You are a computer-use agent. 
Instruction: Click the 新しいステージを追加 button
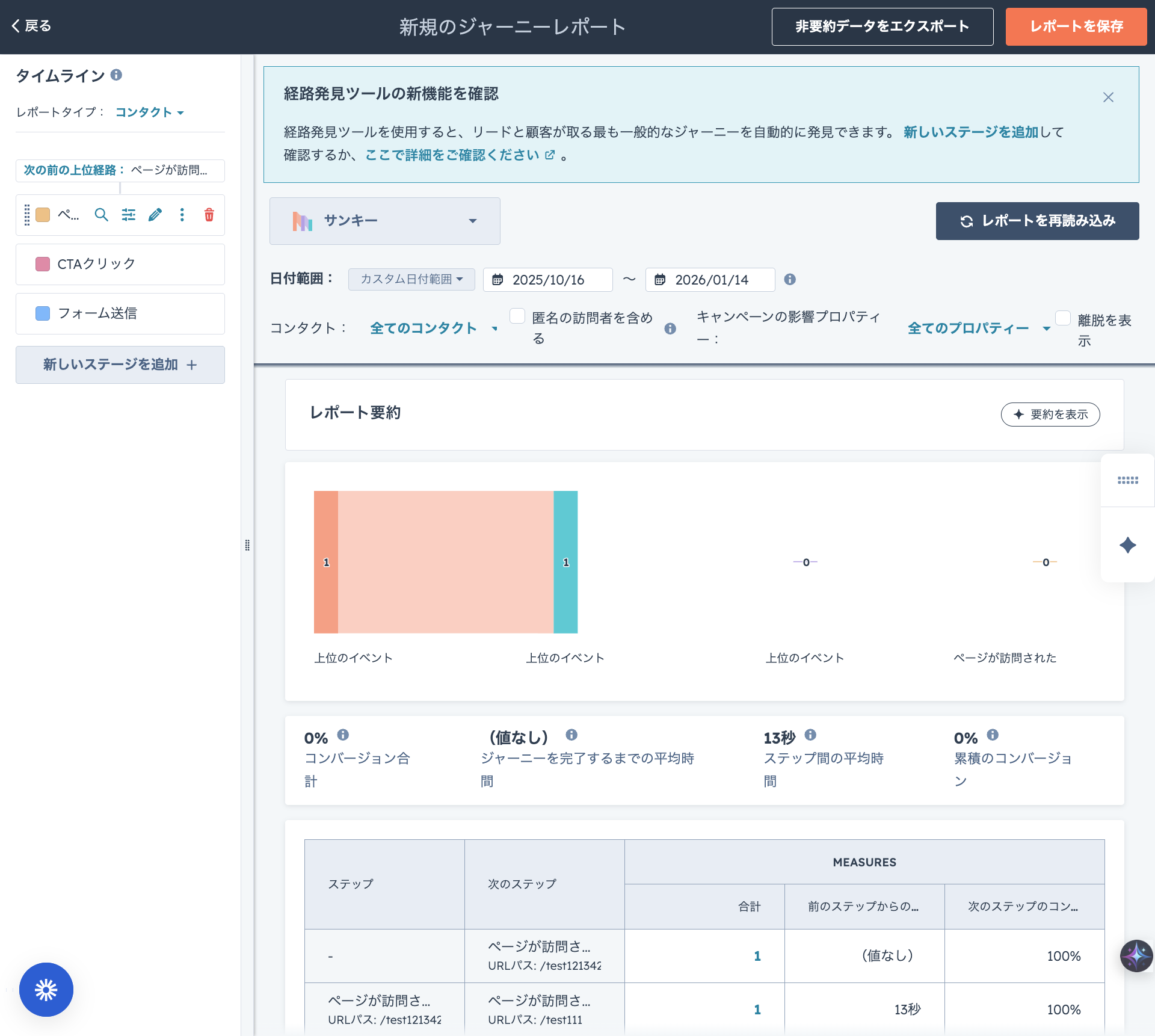pyautogui.click(x=120, y=365)
